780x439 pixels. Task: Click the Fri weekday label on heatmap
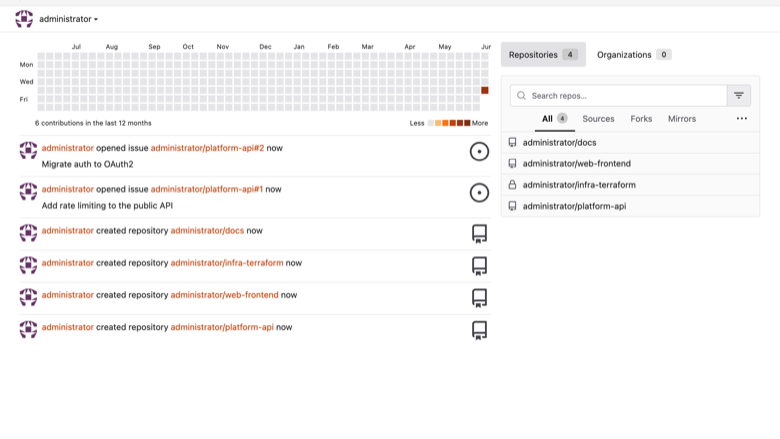pyautogui.click(x=24, y=99)
